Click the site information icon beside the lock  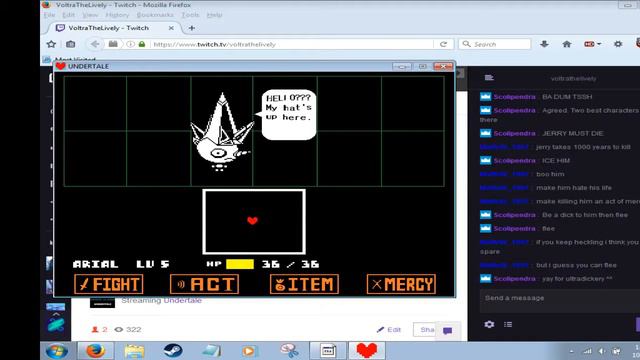point(130,44)
